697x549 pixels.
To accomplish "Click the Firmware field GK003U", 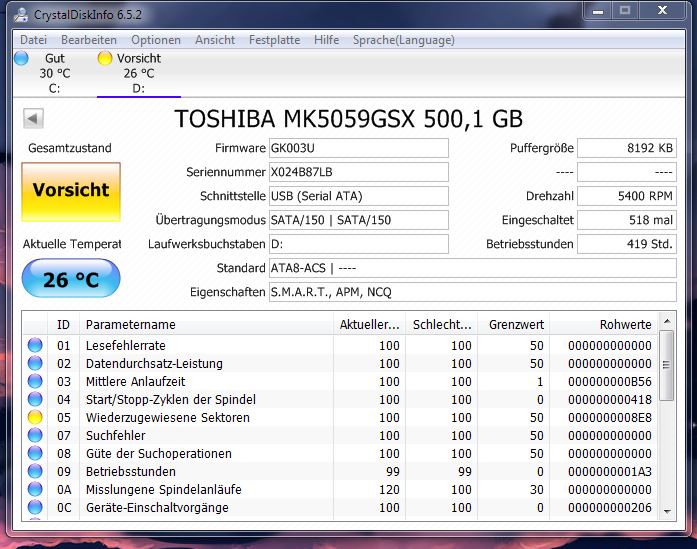I will (x=359, y=148).
